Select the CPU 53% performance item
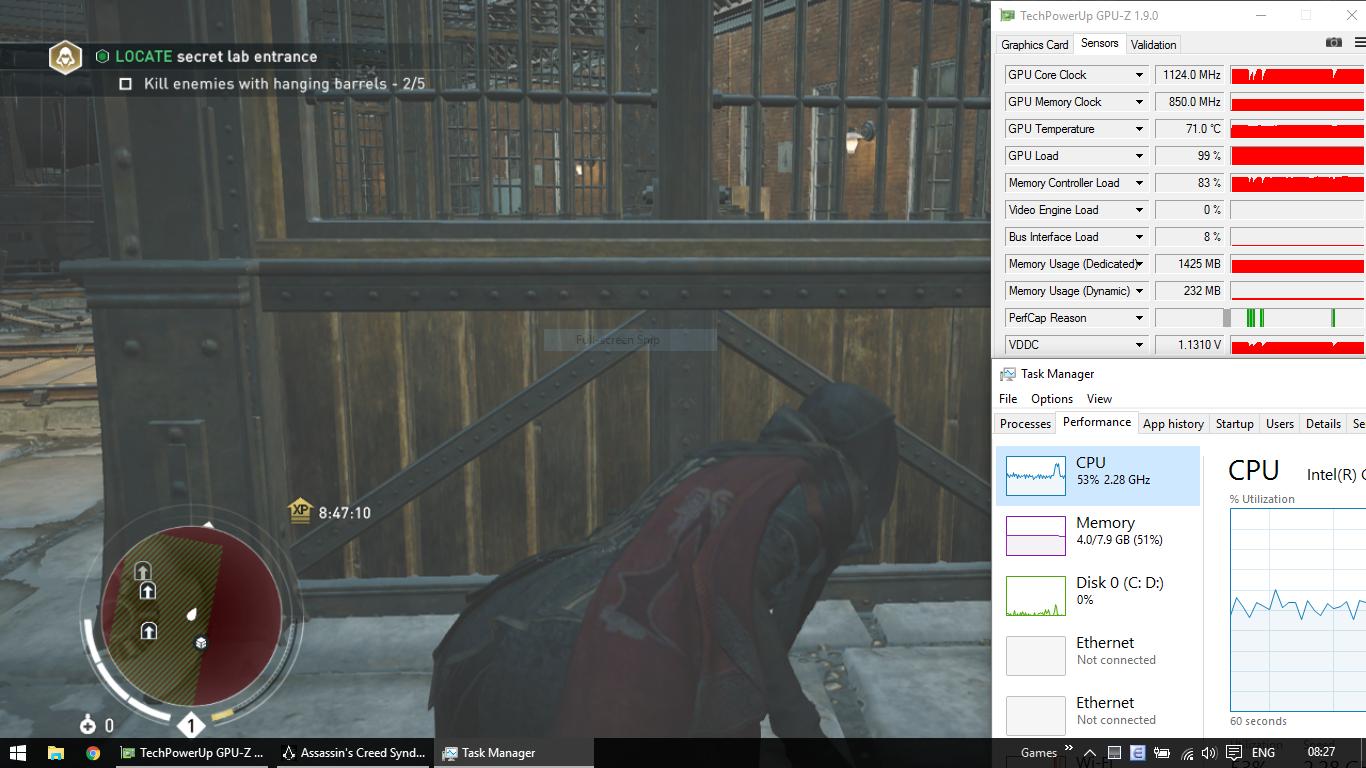The width and height of the screenshot is (1366, 768). 1098,476
